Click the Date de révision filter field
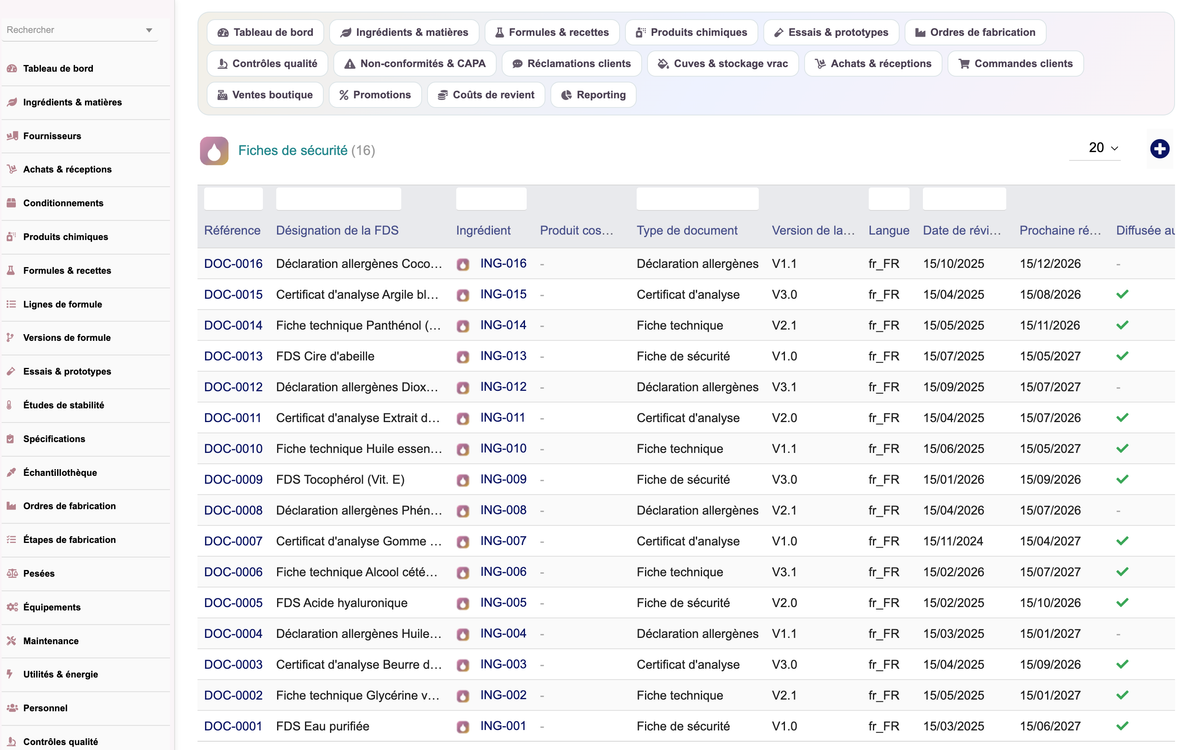 (964, 198)
